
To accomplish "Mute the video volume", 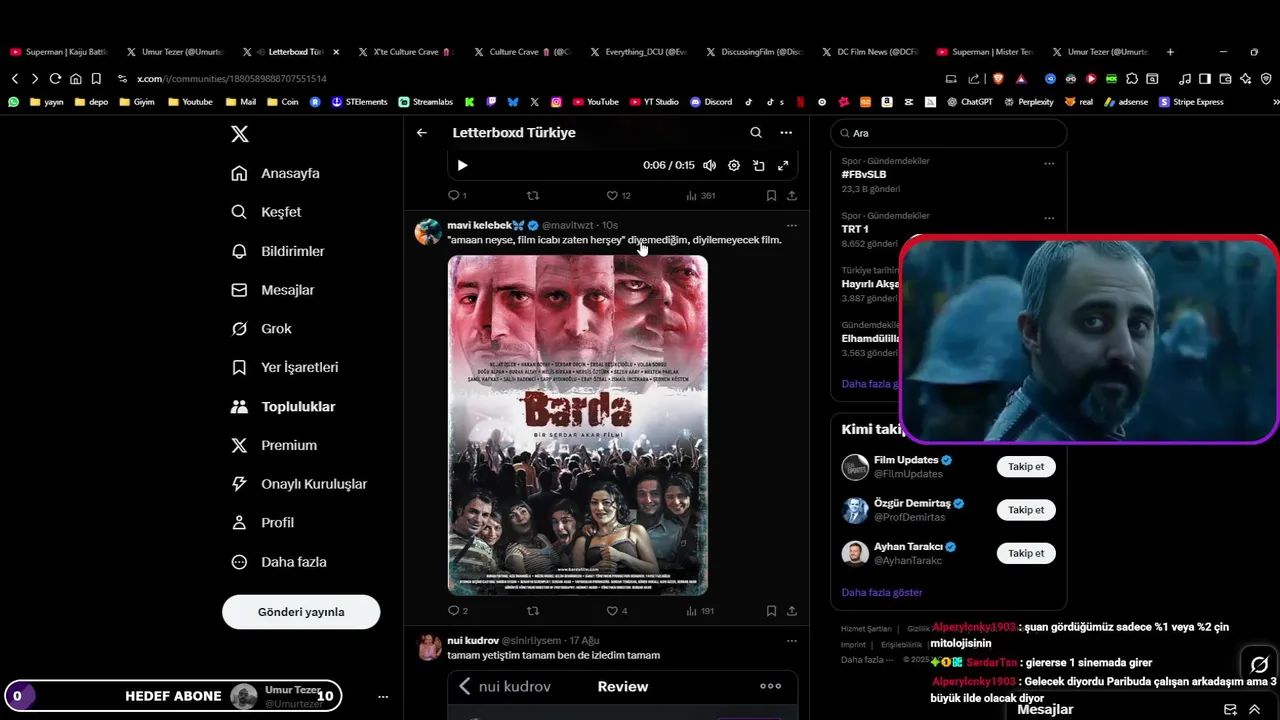I will (x=709, y=165).
